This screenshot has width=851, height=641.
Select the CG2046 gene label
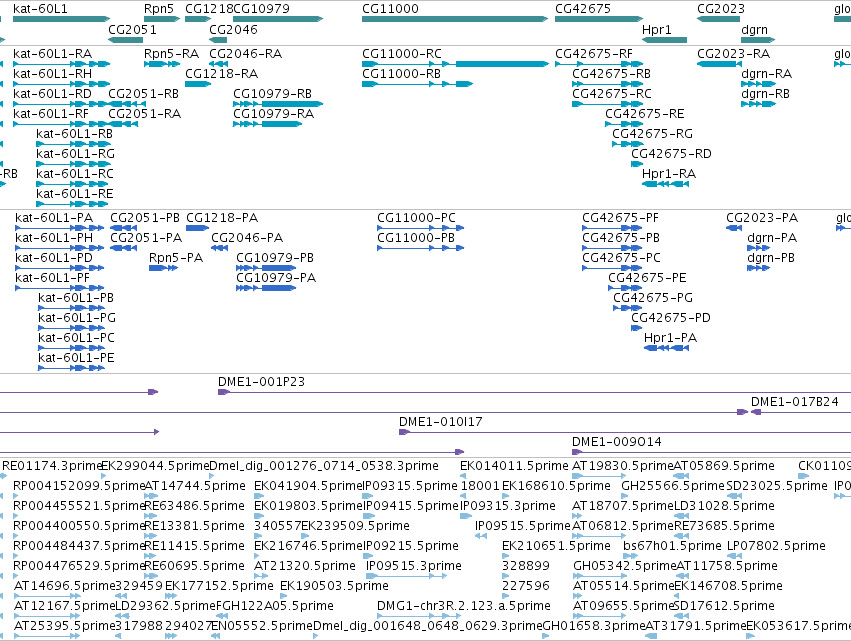[x=233, y=30]
